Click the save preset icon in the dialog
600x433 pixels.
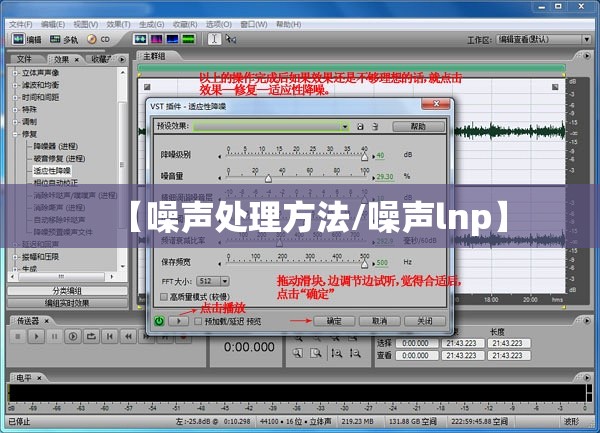(x=360, y=126)
